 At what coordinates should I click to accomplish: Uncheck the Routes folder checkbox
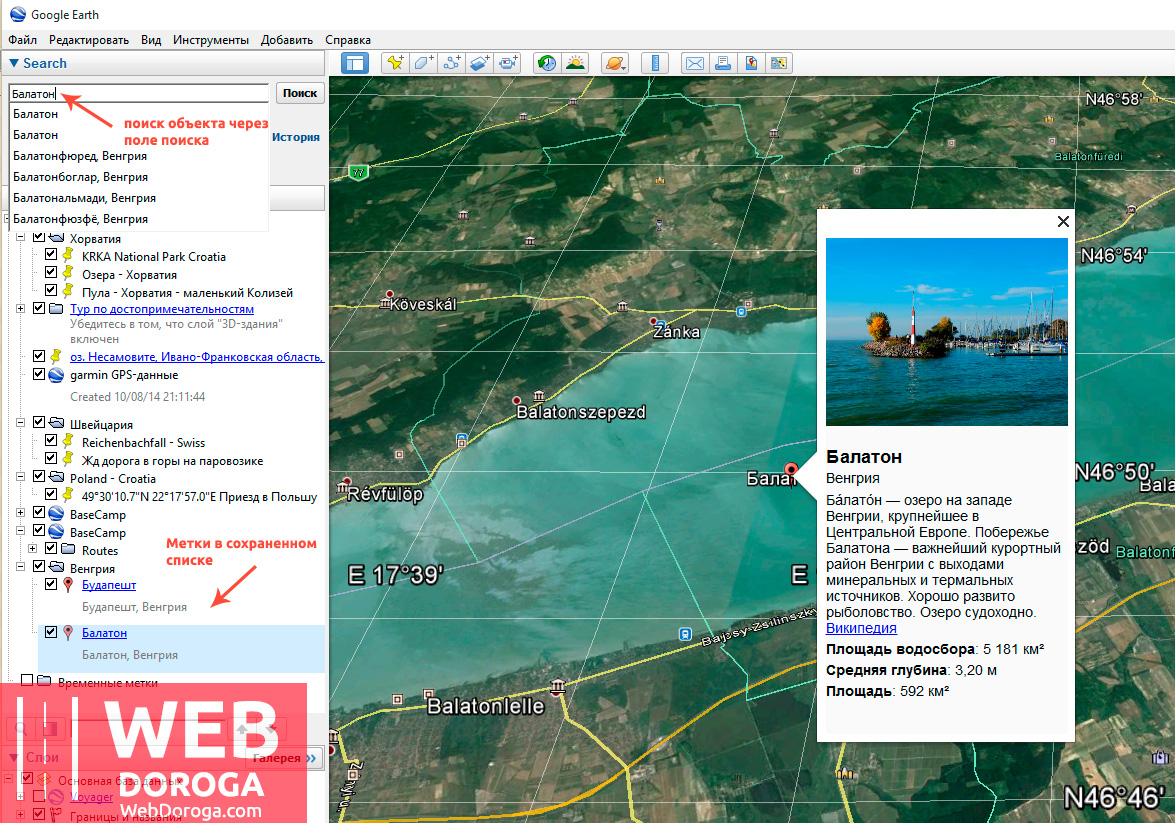pyautogui.click(x=51, y=548)
